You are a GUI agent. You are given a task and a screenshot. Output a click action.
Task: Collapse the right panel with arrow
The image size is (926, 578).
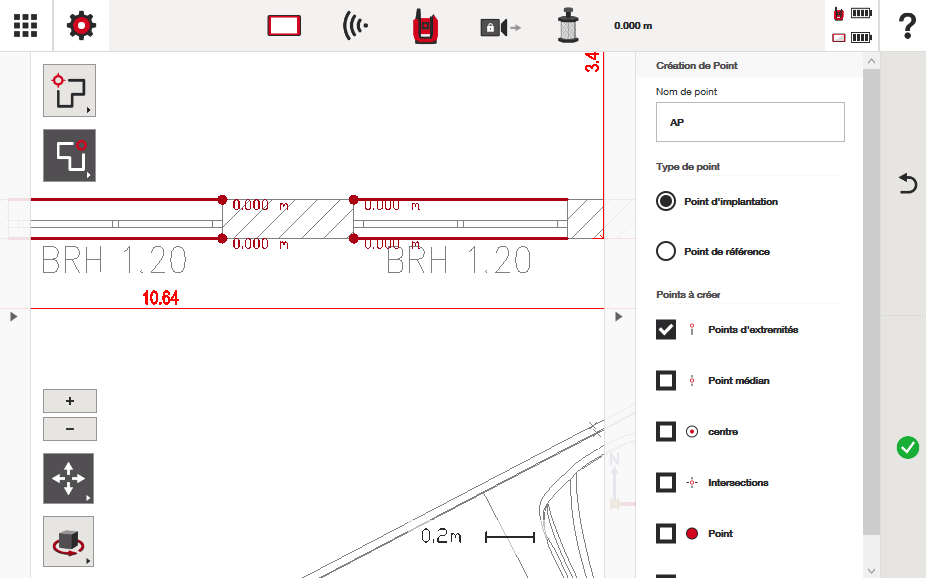(x=619, y=317)
